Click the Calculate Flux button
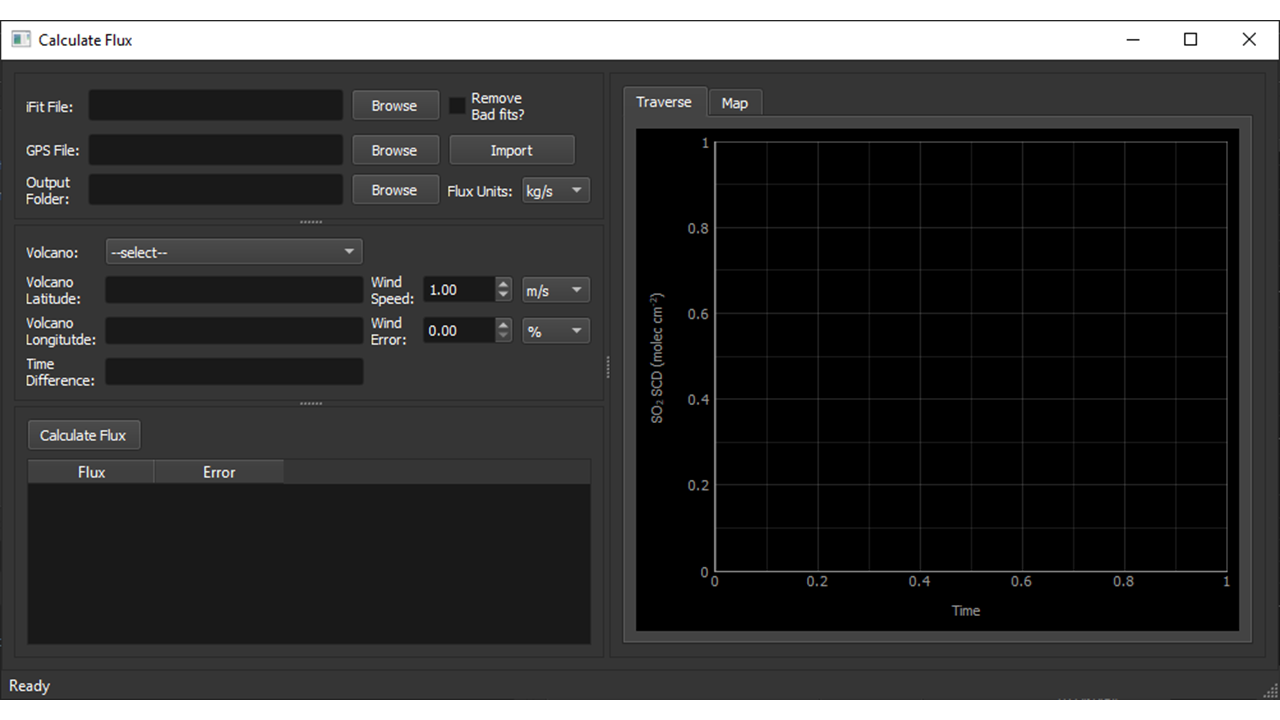 (x=84, y=435)
